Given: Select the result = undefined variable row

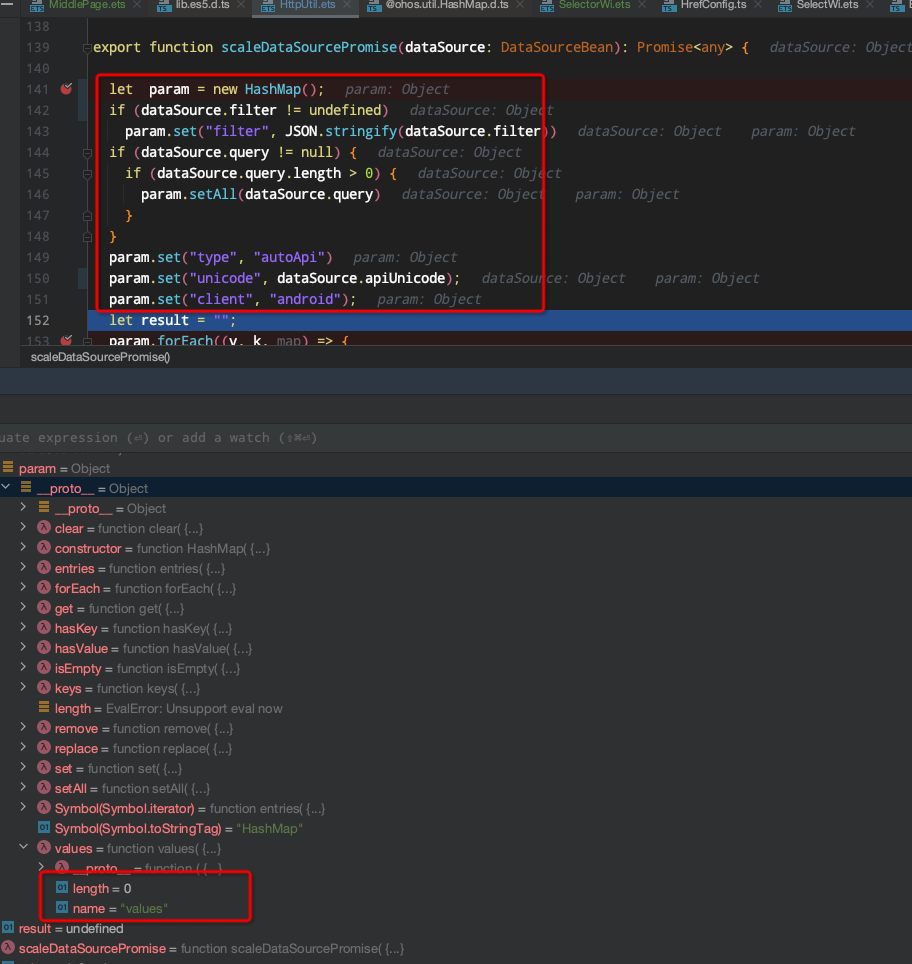Looking at the screenshot, I should click(456, 928).
